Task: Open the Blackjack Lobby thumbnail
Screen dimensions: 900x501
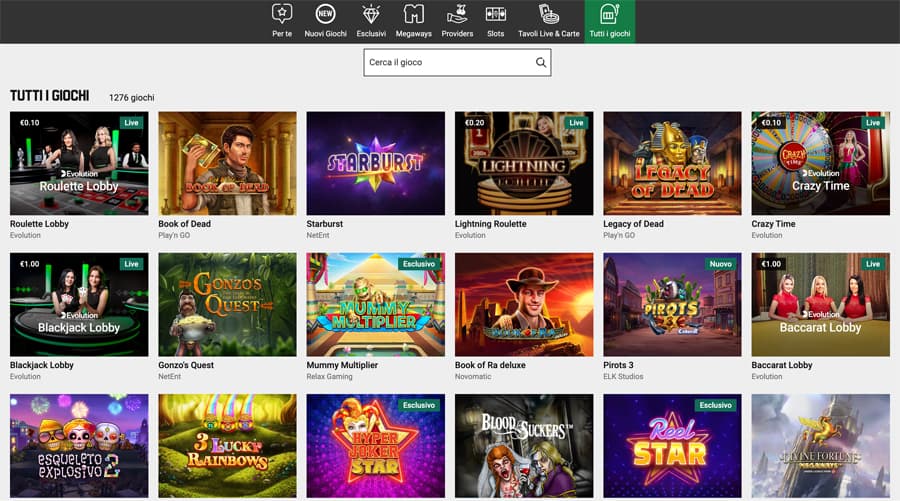Action: 79,305
